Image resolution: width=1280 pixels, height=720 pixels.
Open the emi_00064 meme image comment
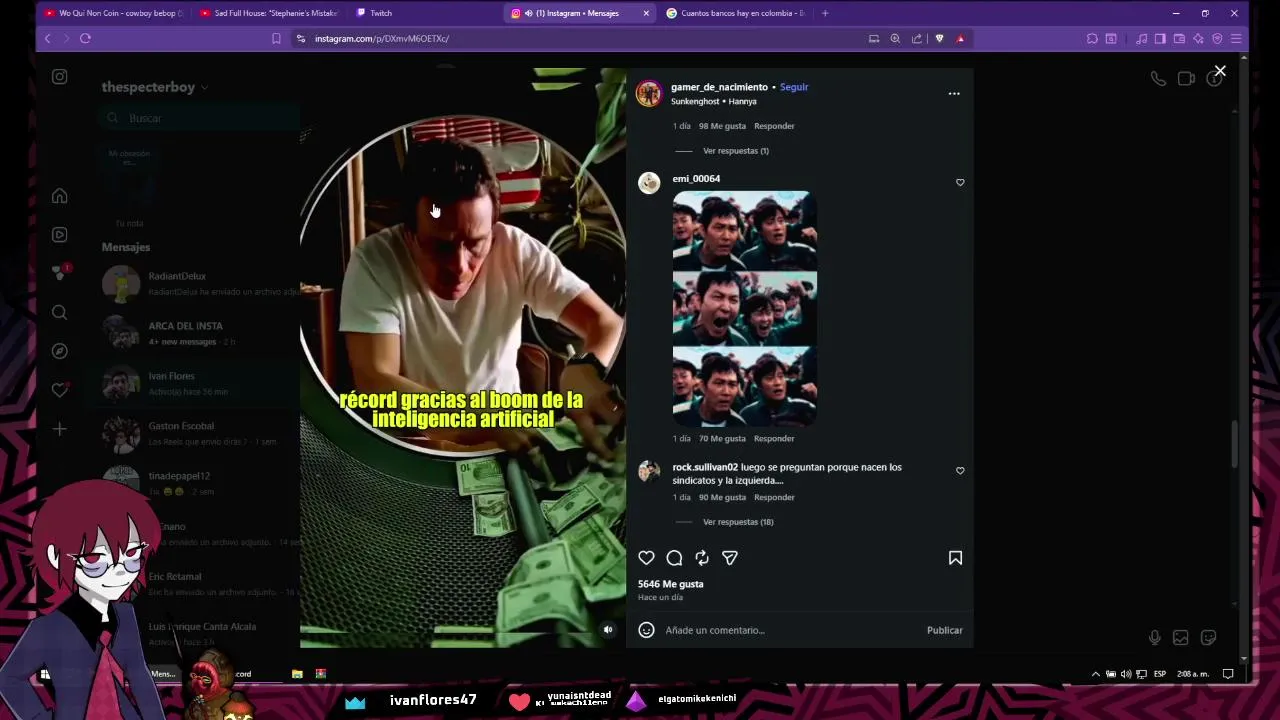pyautogui.click(x=745, y=309)
